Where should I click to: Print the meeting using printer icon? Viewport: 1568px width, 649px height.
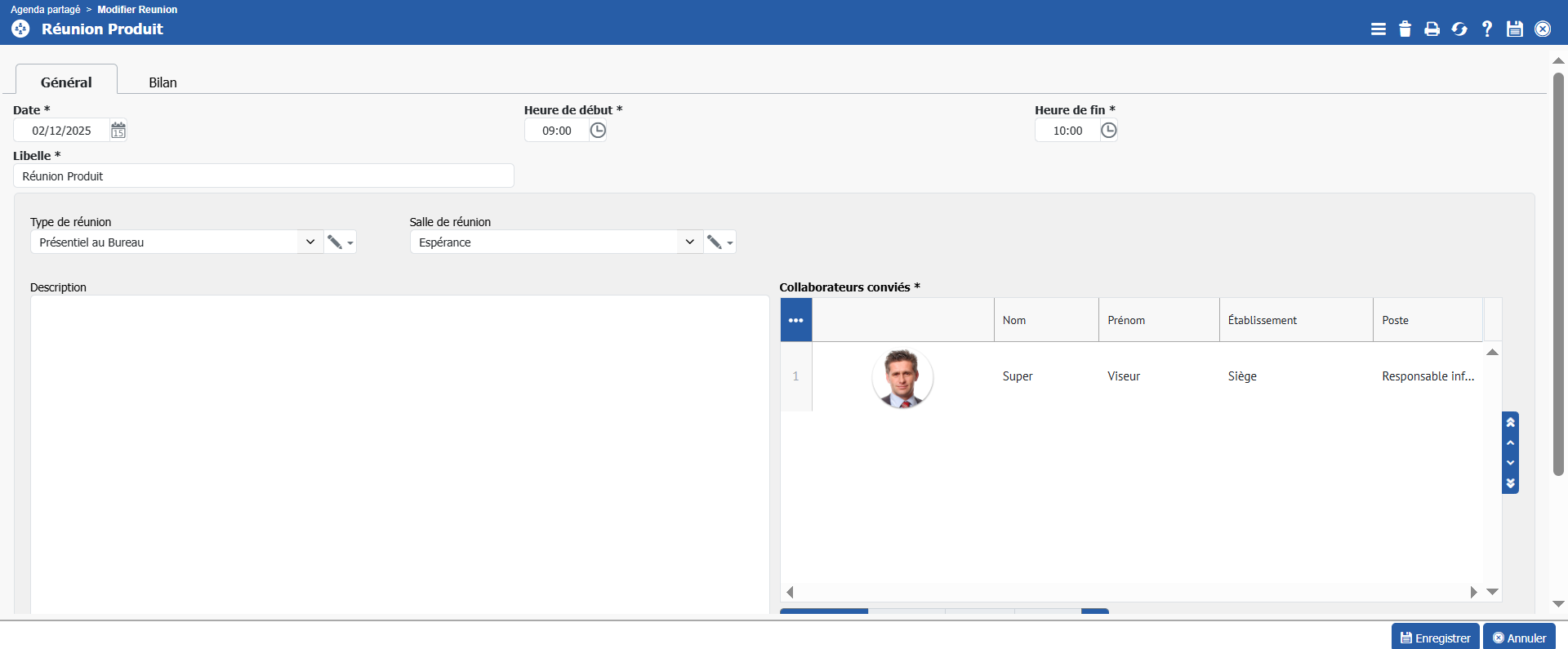[x=1432, y=29]
